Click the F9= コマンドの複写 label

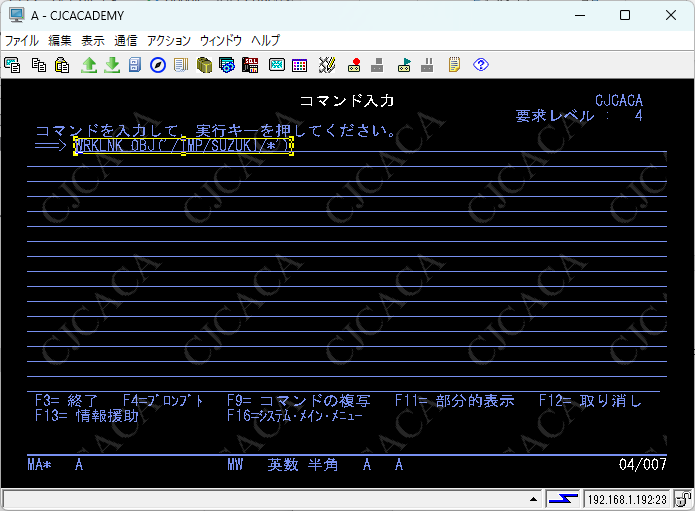(298, 401)
